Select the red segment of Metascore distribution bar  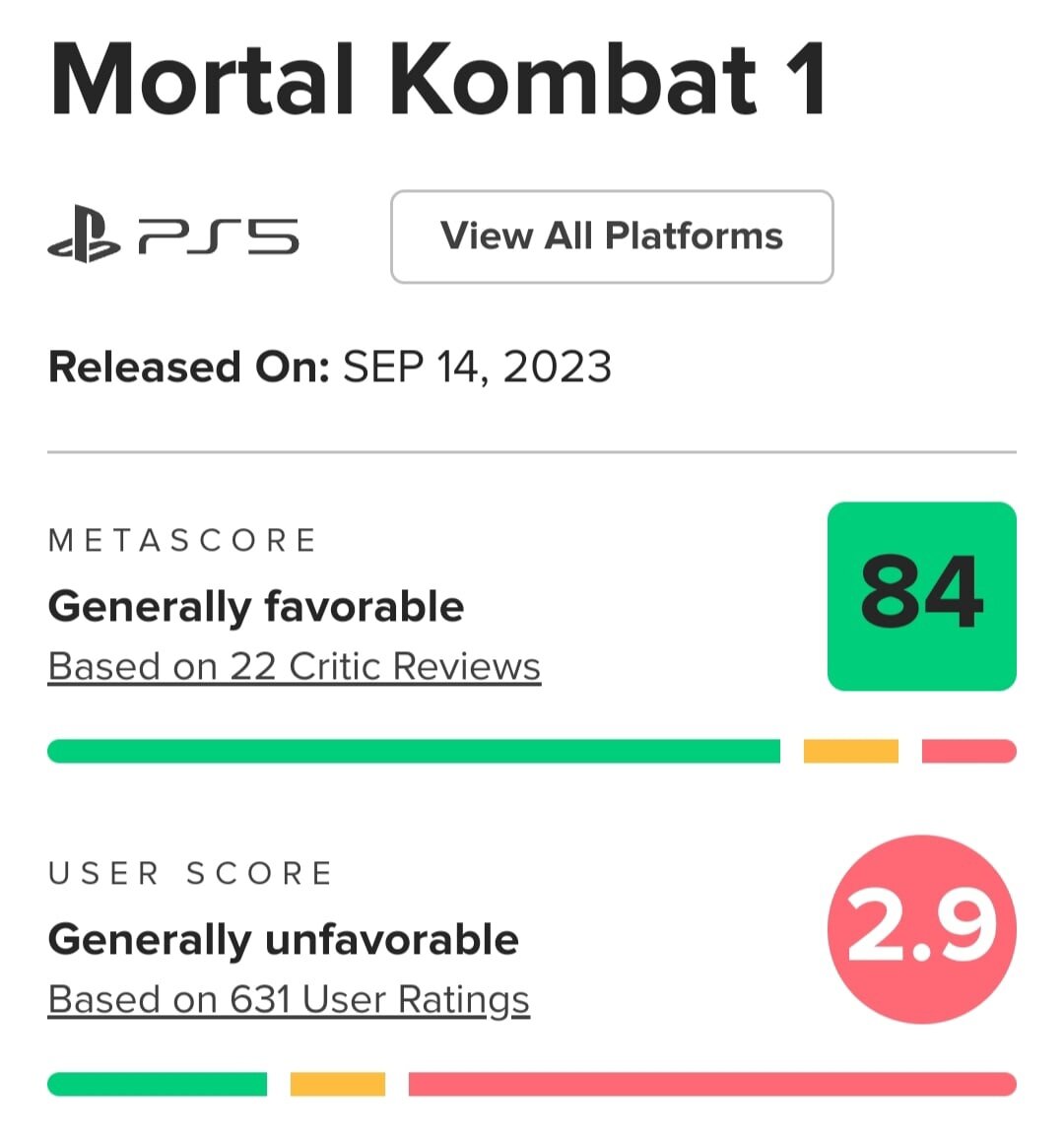tap(968, 751)
